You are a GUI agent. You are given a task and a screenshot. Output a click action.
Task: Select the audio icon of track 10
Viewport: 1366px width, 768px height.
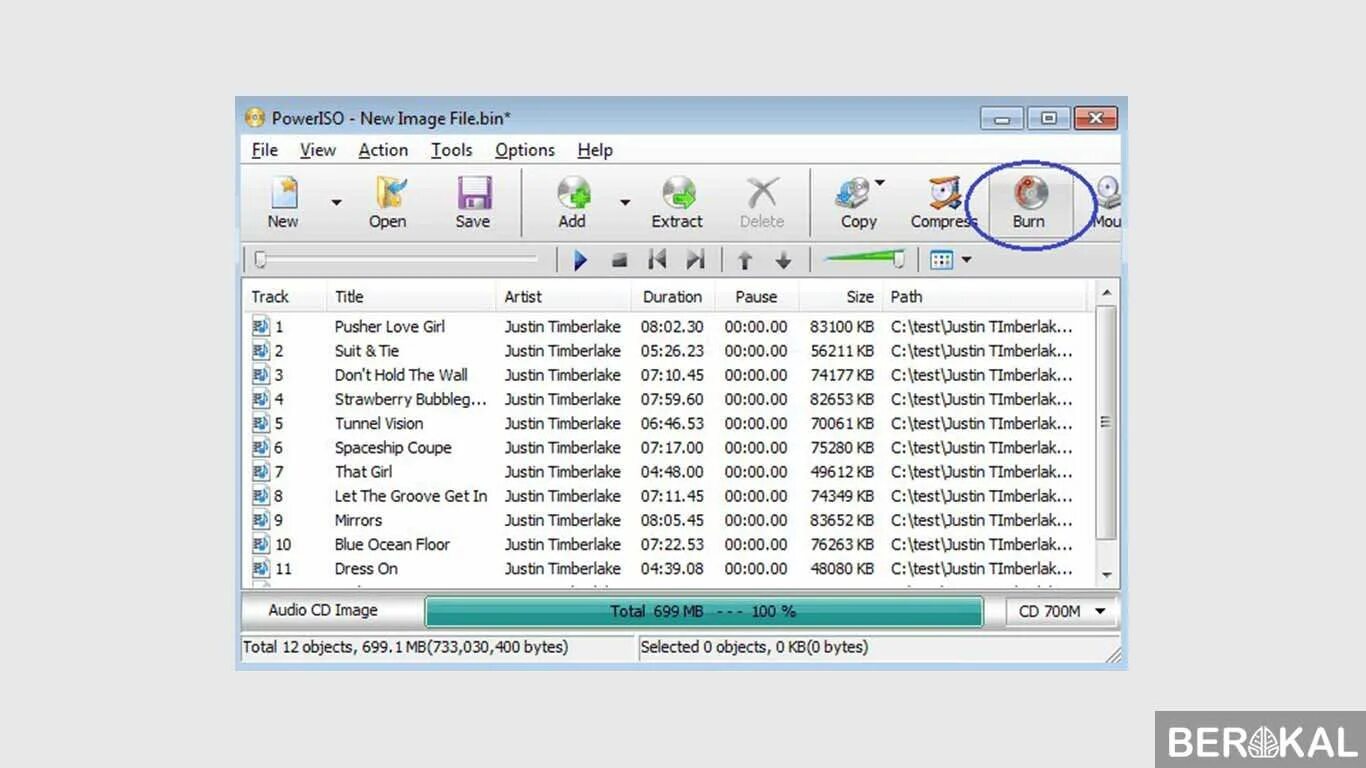point(261,544)
